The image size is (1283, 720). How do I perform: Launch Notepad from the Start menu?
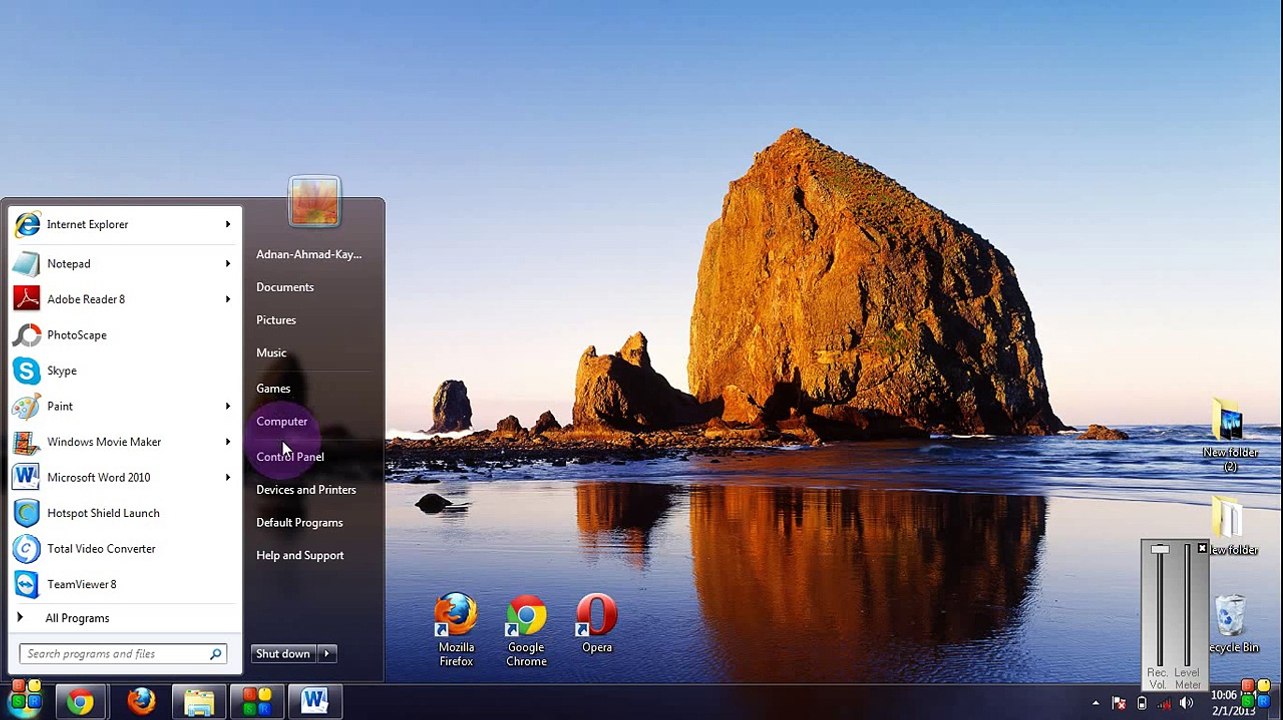[125, 264]
